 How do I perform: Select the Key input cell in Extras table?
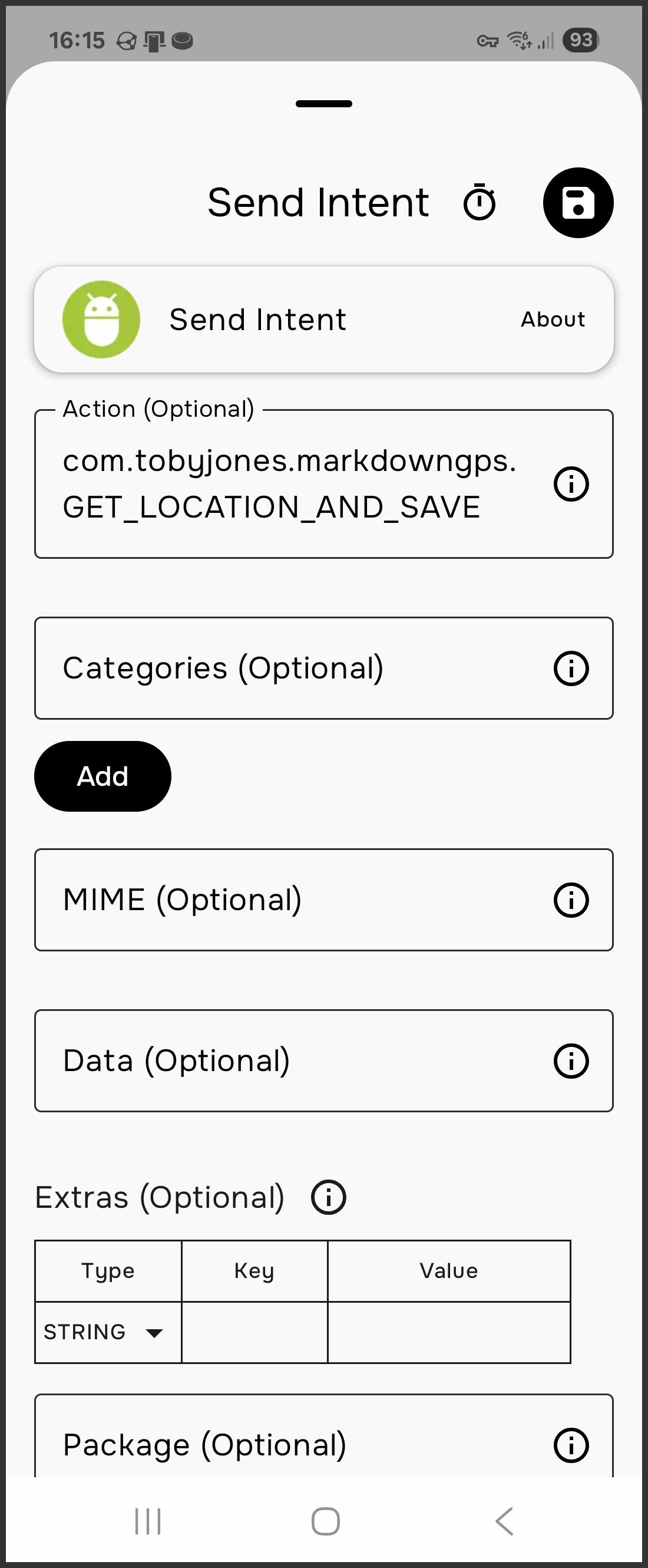click(254, 1332)
